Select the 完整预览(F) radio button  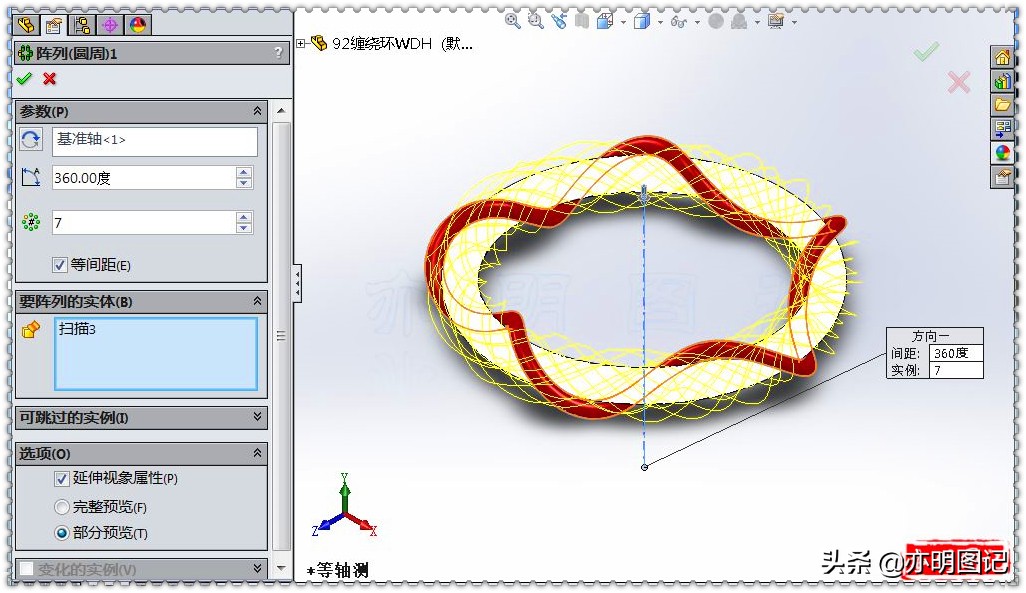pyautogui.click(x=62, y=507)
